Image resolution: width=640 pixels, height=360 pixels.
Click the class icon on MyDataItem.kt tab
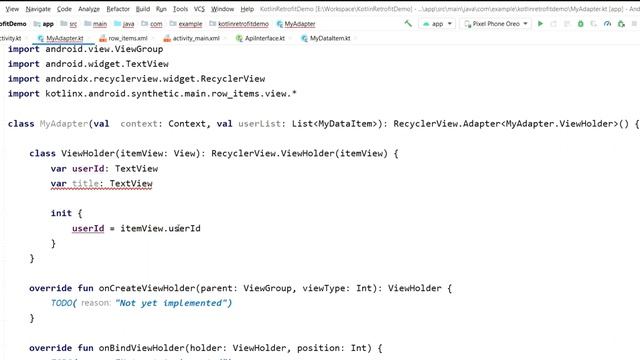pos(304,38)
